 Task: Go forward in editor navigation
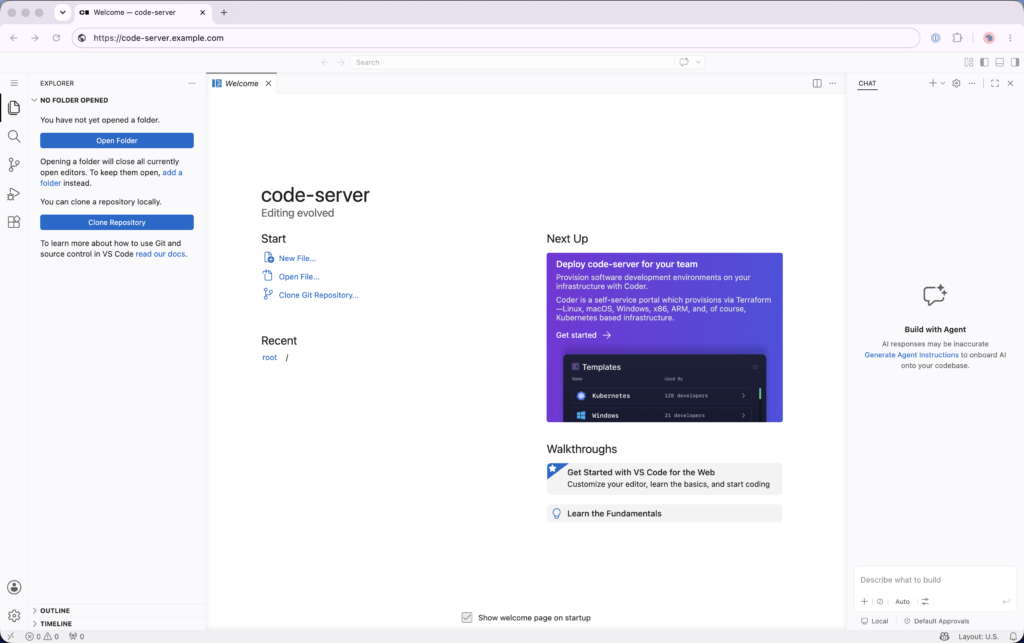[340, 62]
